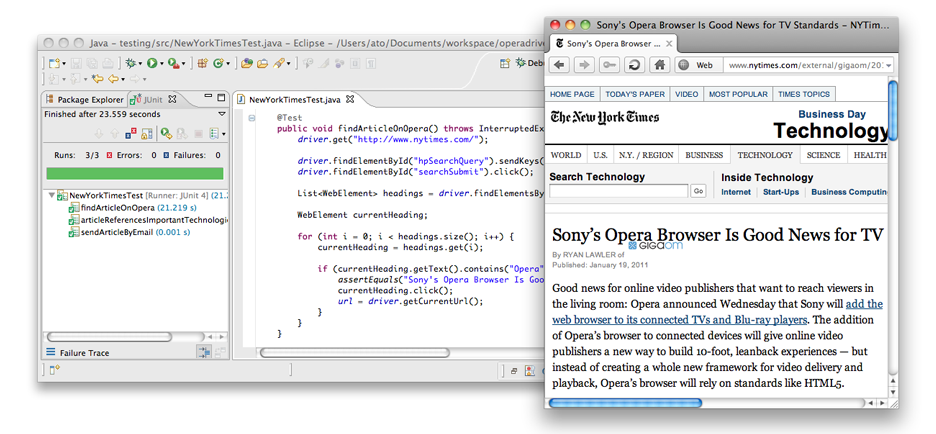Go to Opera home page icon
The width and height of the screenshot is (936, 434).
[659, 65]
